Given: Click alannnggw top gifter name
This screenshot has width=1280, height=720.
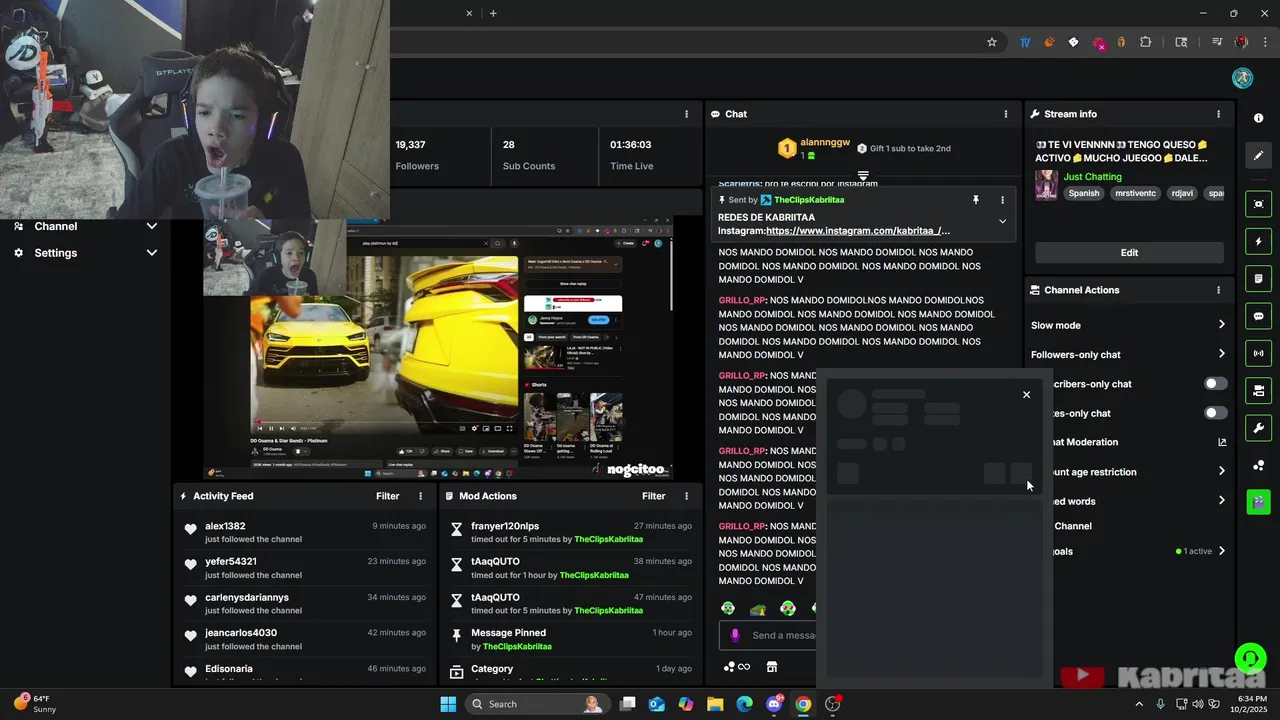Looking at the screenshot, I should (825, 143).
